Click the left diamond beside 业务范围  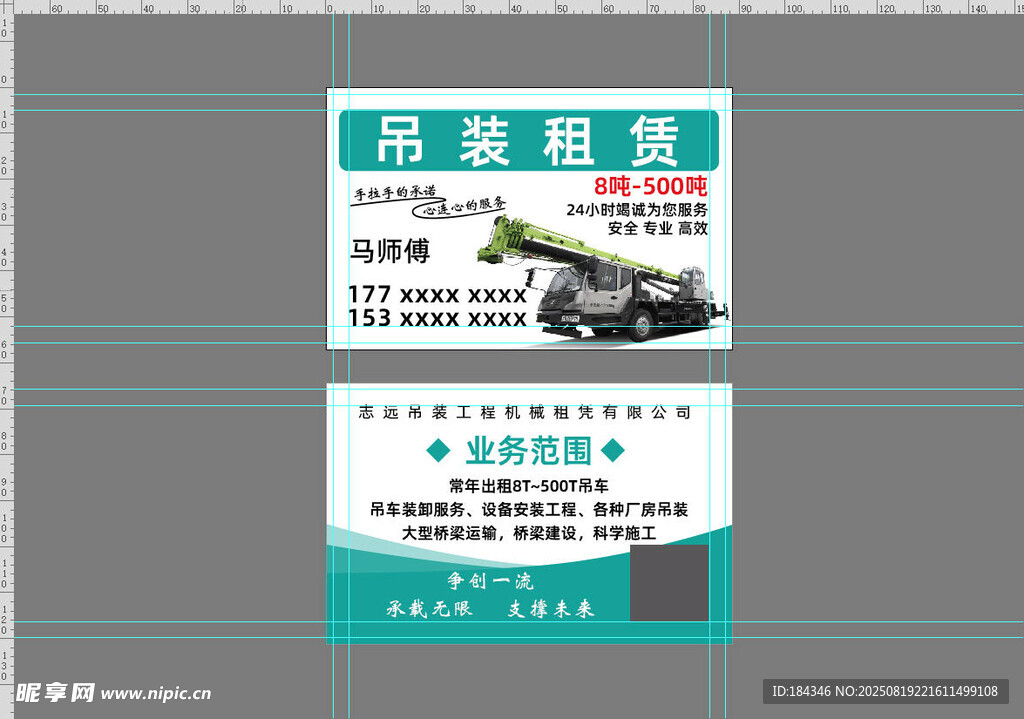[438, 451]
